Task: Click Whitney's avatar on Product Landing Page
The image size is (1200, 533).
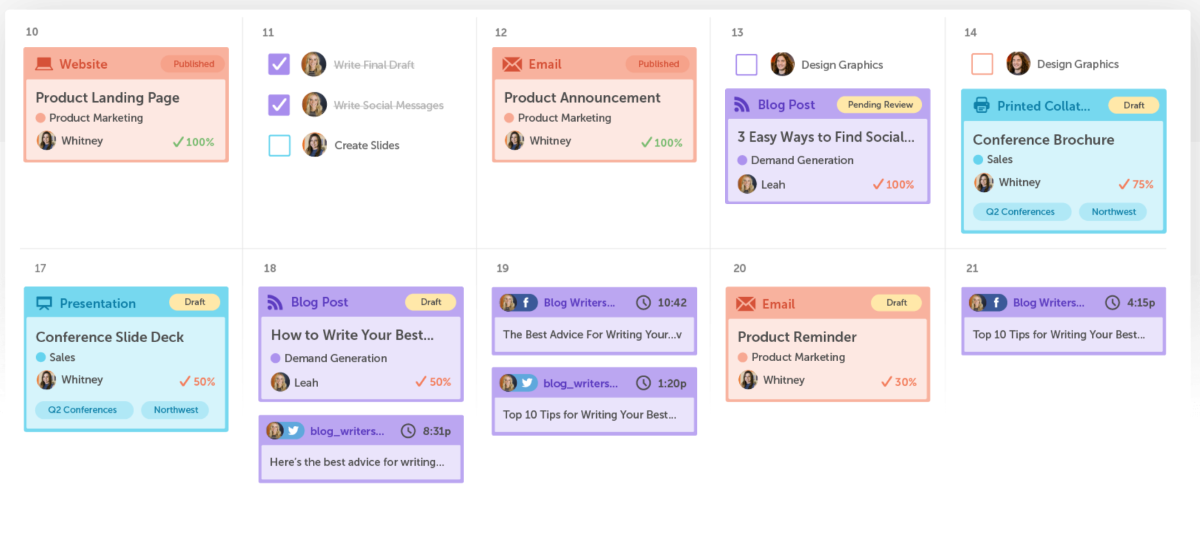Action: [x=46, y=140]
